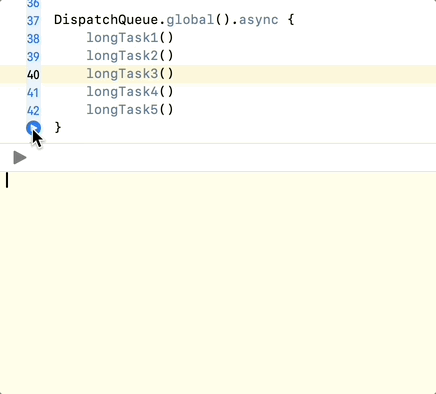Click the longTask2() call
Viewport: 436px width, 394px height.
click(130, 56)
